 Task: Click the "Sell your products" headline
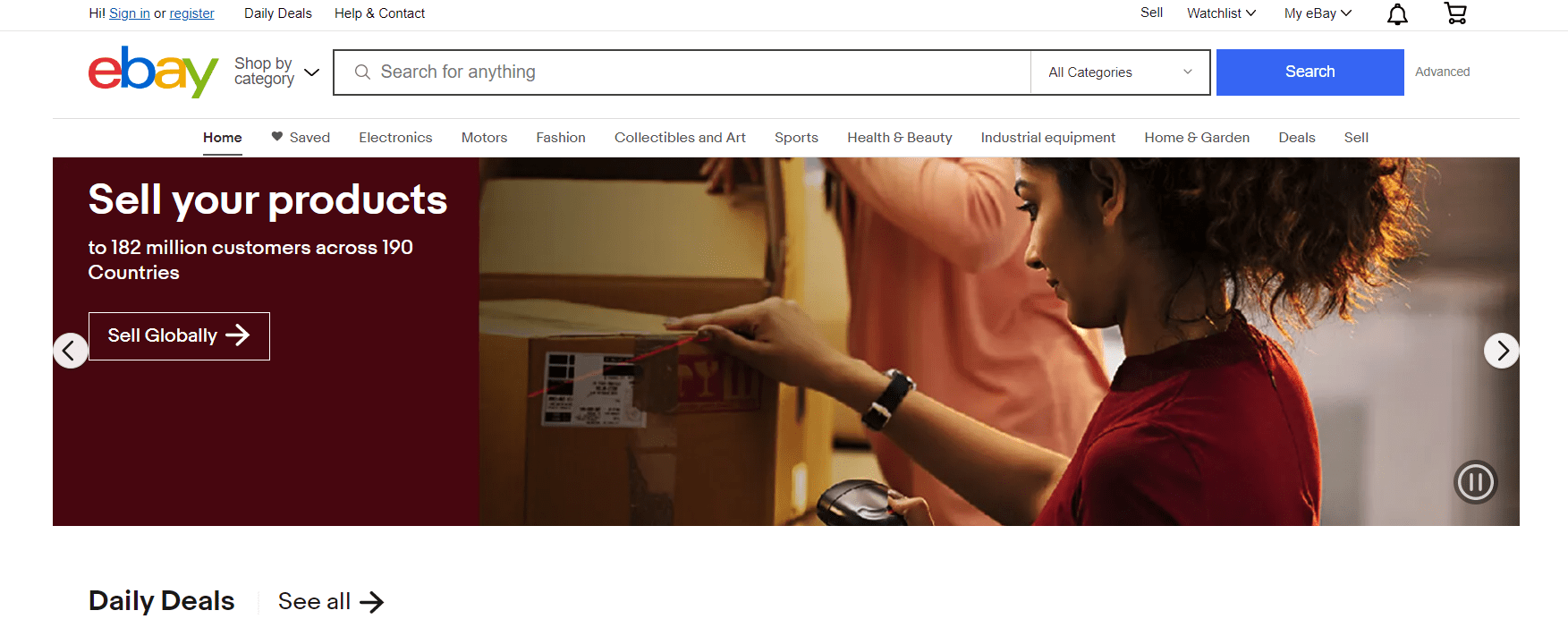(x=267, y=199)
